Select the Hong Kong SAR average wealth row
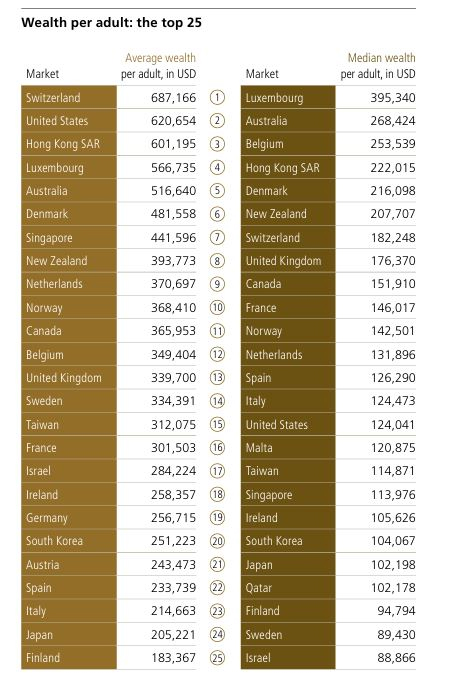 click(109, 144)
